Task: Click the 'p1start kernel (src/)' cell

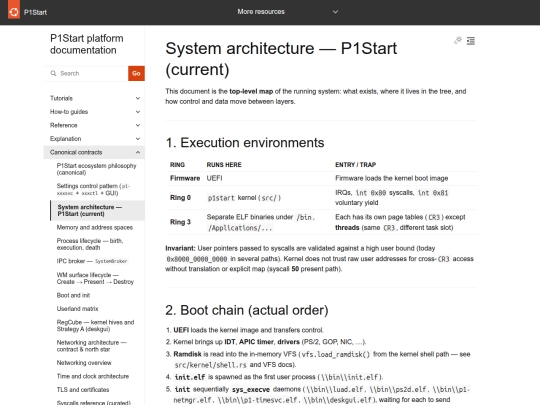Action: (x=244, y=198)
